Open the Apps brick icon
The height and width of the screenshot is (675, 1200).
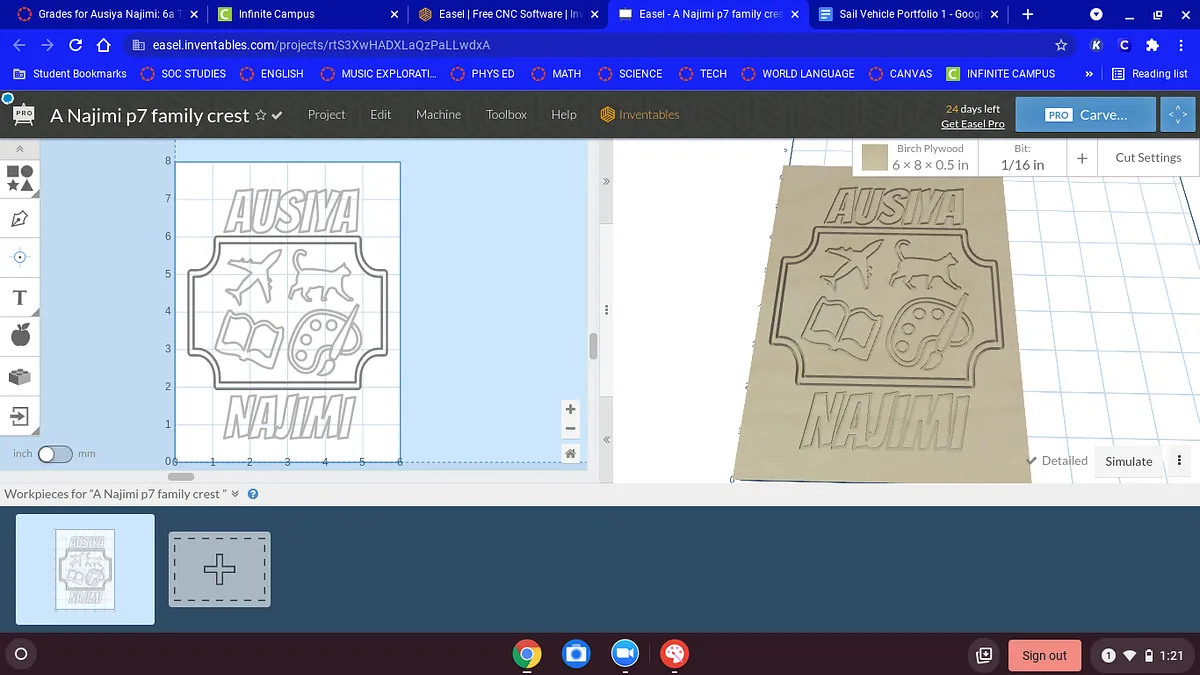click(x=20, y=376)
